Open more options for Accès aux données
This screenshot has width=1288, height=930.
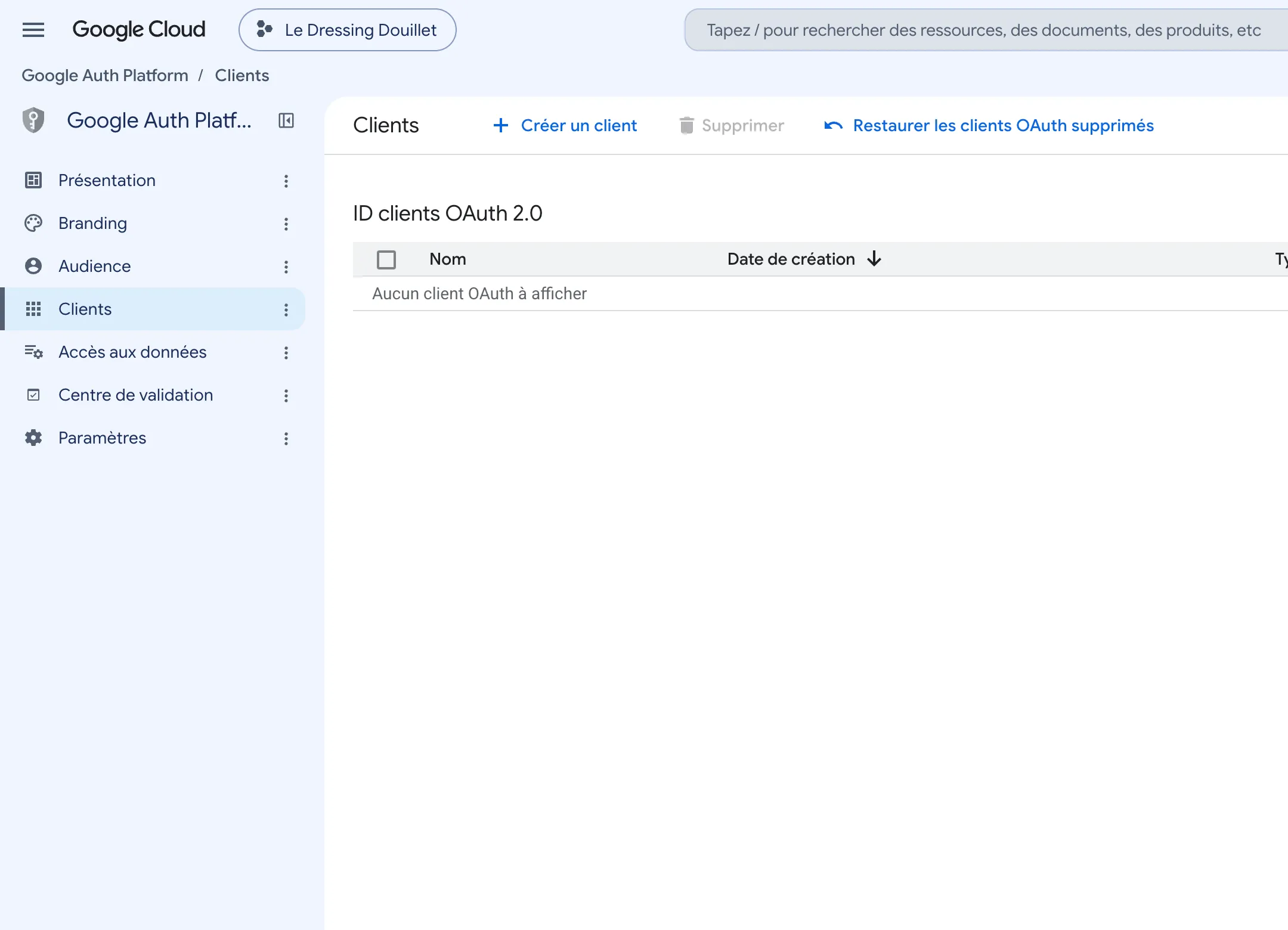[286, 353]
